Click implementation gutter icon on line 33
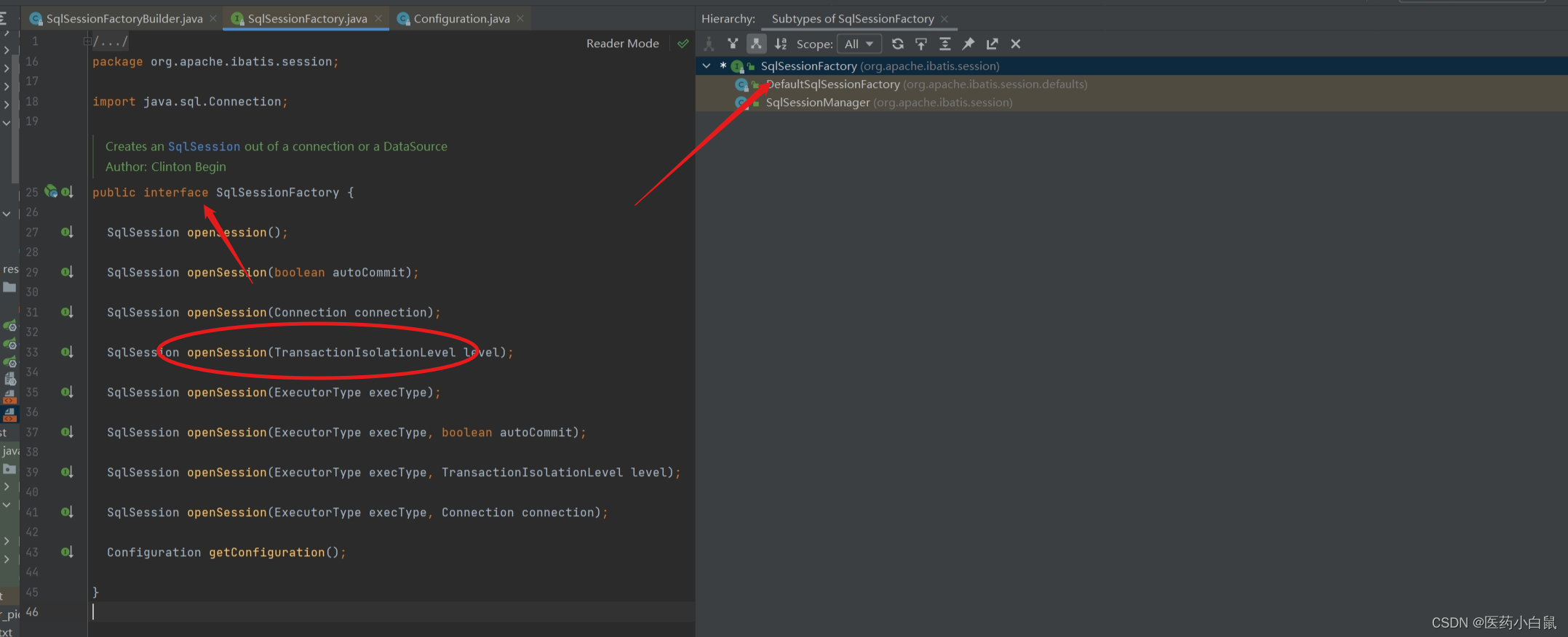 [67, 352]
